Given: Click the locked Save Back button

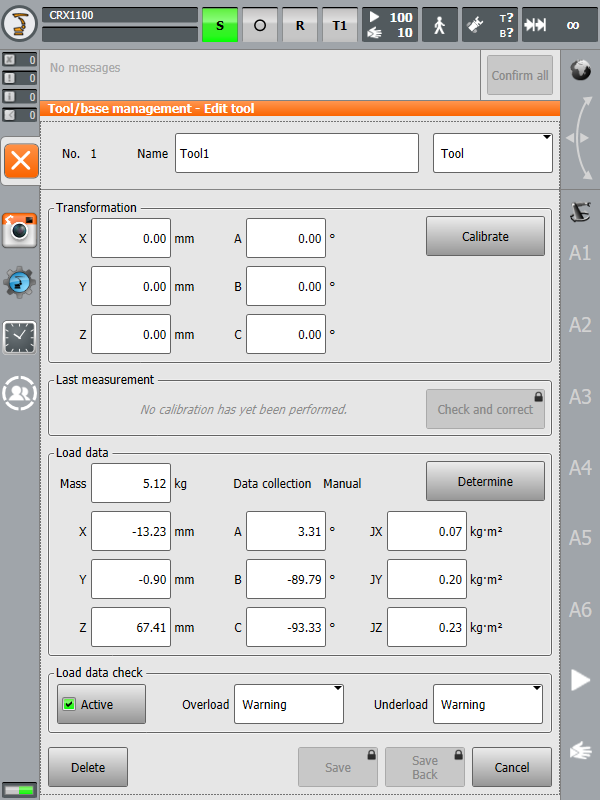Looking at the screenshot, I should coord(424,767).
